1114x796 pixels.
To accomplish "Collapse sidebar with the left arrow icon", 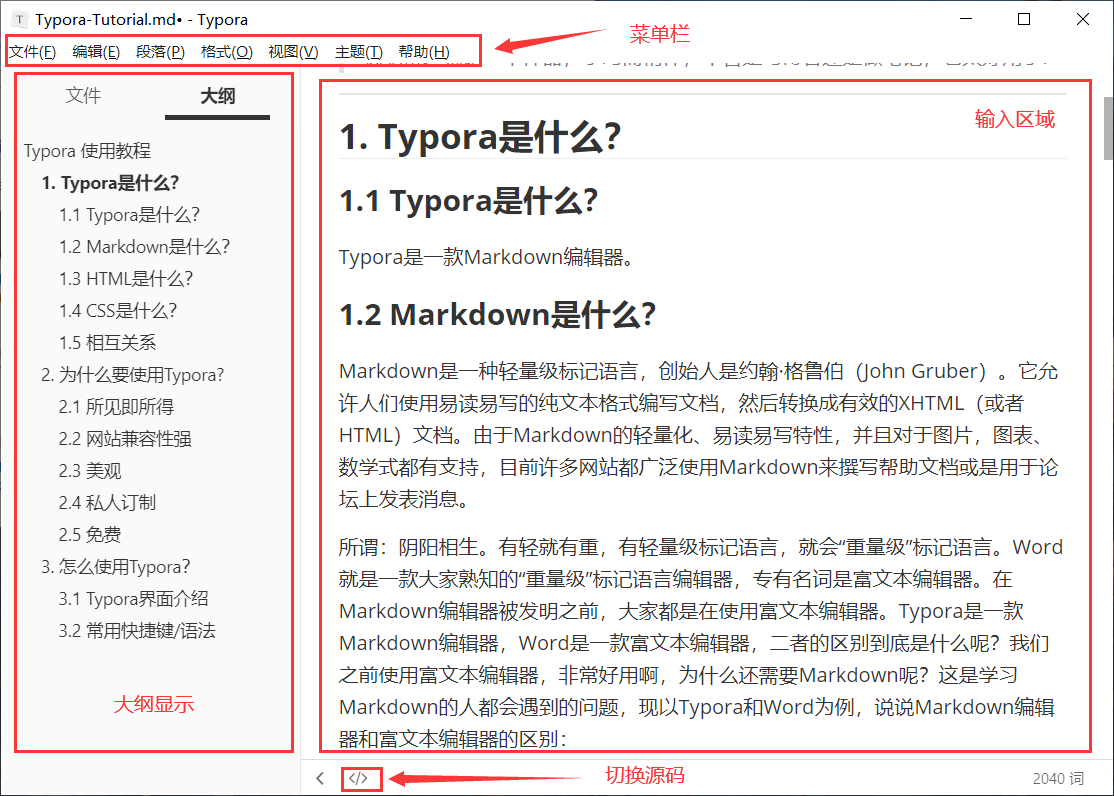I will click(x=320, y=778).
